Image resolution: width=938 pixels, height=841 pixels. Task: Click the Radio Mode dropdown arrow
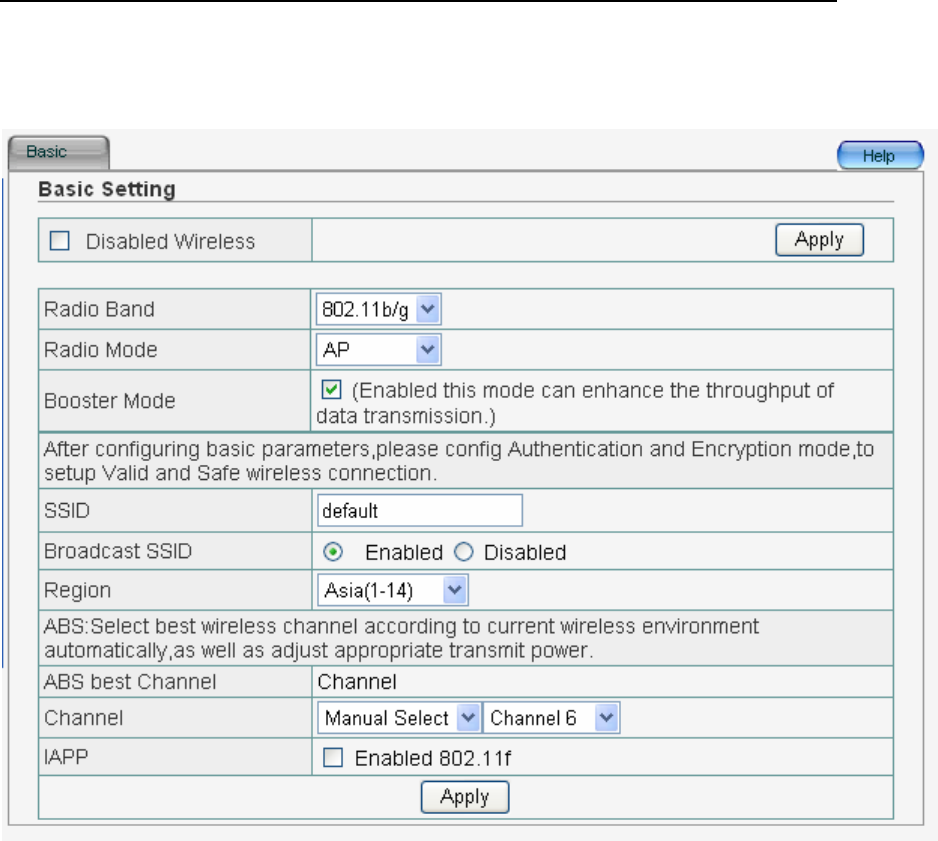click(x=428, y=349)
